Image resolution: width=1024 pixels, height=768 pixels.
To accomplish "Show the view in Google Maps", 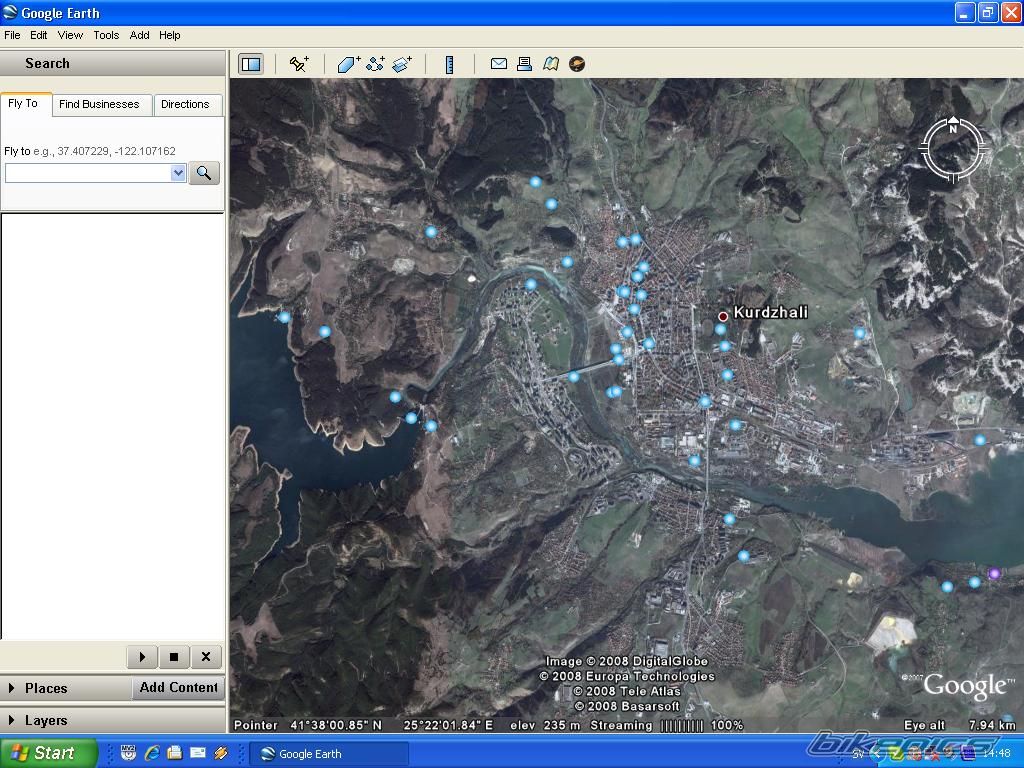I will [551, 63].
